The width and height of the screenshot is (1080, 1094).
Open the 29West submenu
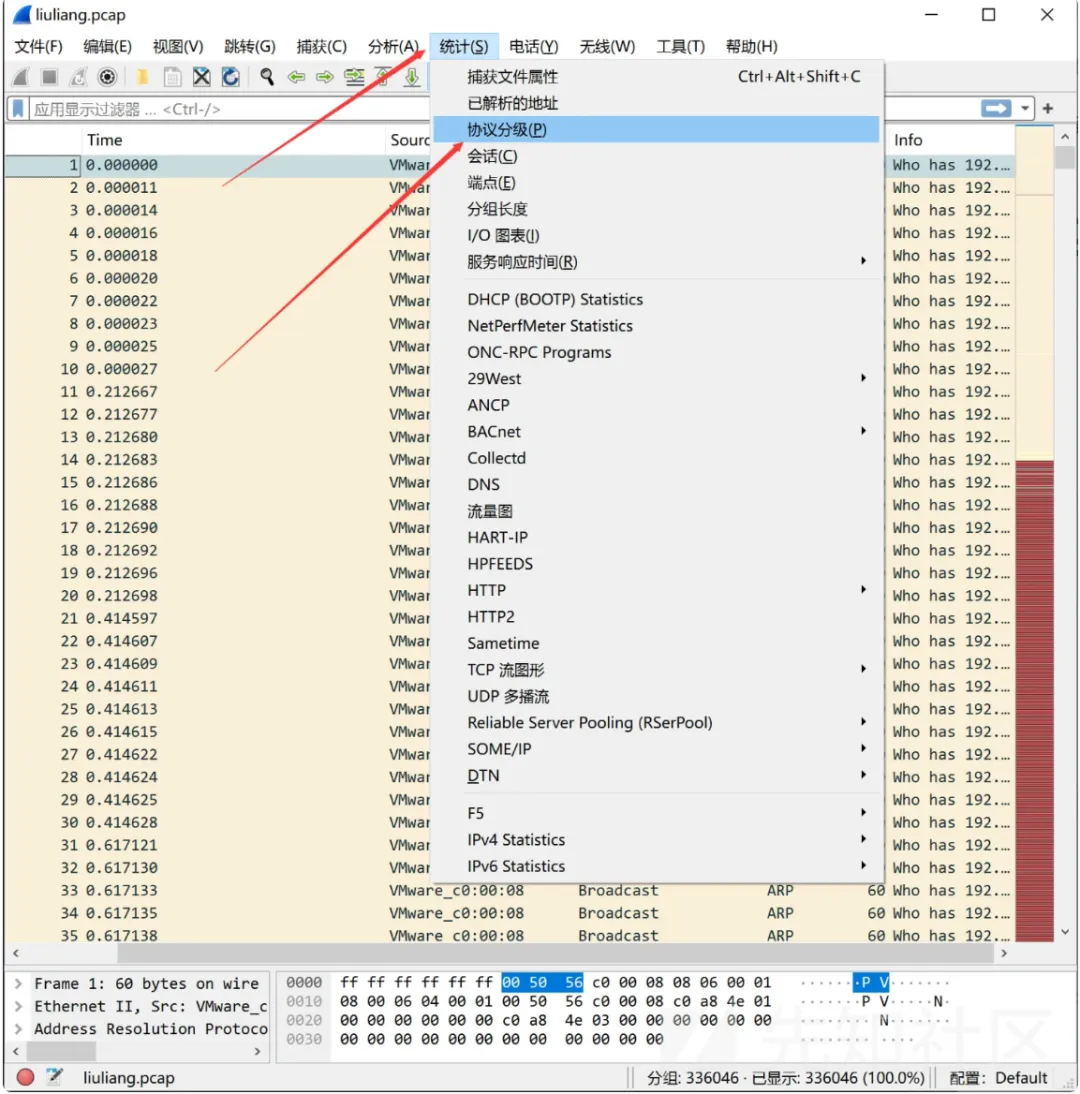(656, 378)
